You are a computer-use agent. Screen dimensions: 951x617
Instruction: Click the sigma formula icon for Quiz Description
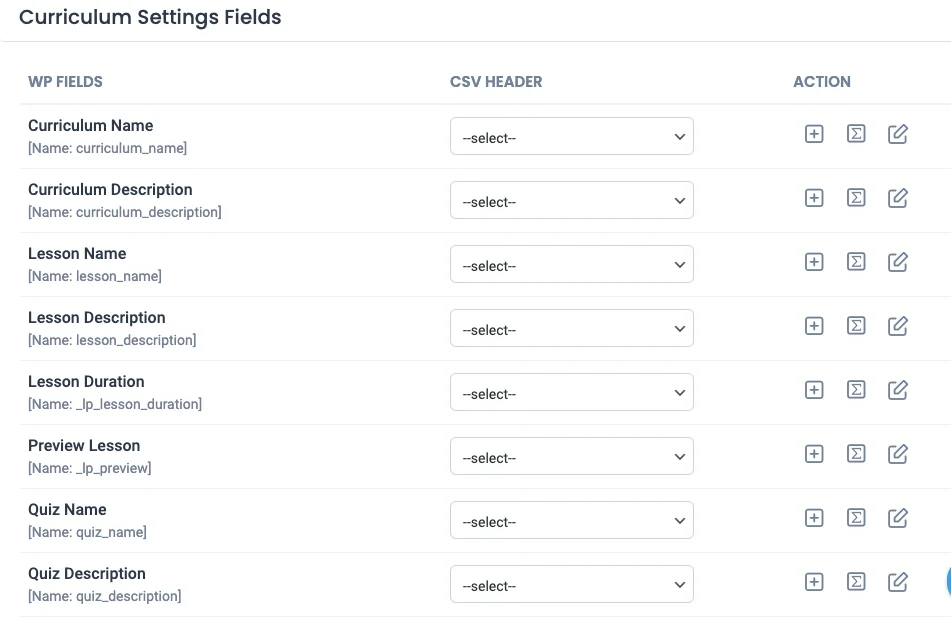point(856,582)
